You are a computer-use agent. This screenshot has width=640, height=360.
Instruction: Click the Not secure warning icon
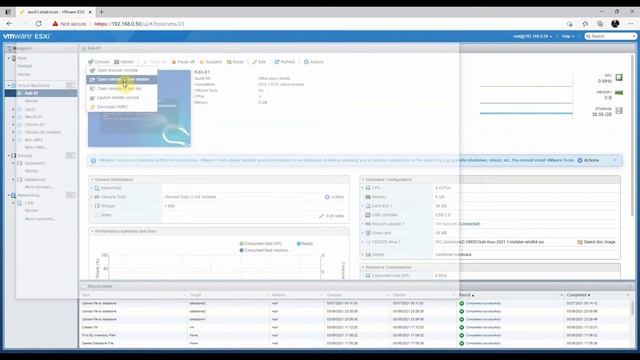point(55,24)
